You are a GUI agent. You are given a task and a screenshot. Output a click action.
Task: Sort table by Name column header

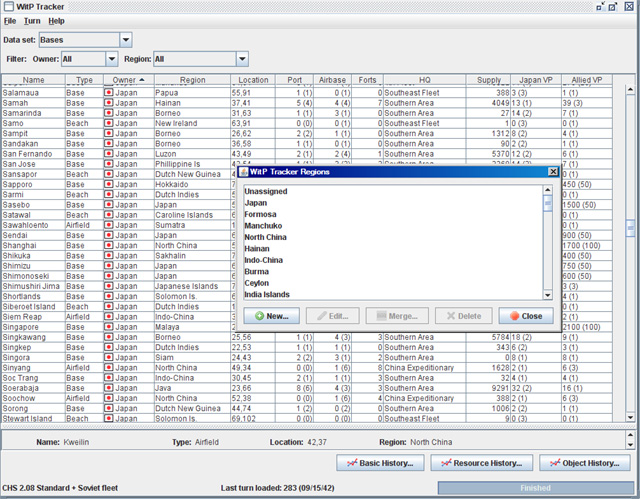pyautogui.click(x=33, y=80)
